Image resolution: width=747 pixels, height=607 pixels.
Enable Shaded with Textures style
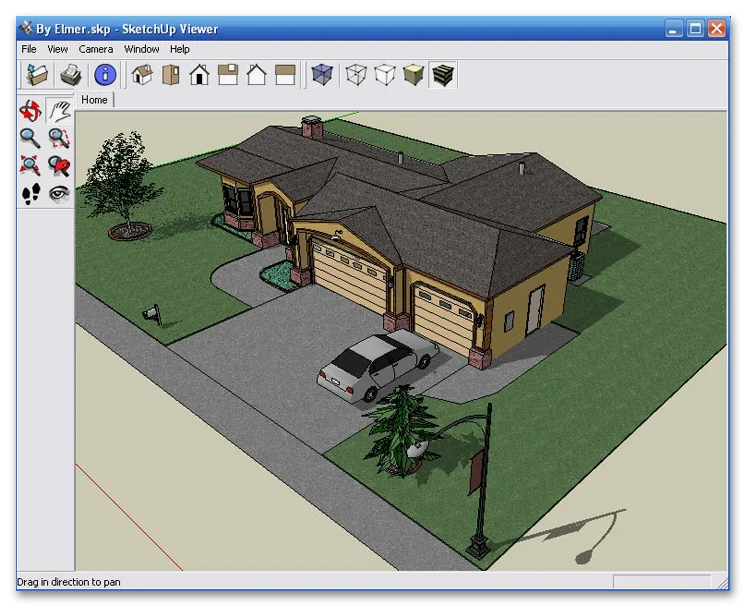click(x=443, y=74)
